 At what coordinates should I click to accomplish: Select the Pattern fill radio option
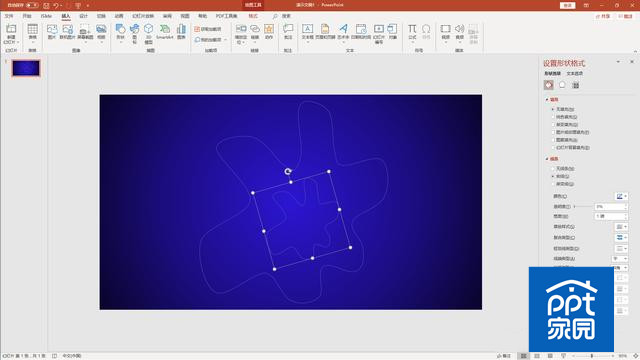point(564,140)
